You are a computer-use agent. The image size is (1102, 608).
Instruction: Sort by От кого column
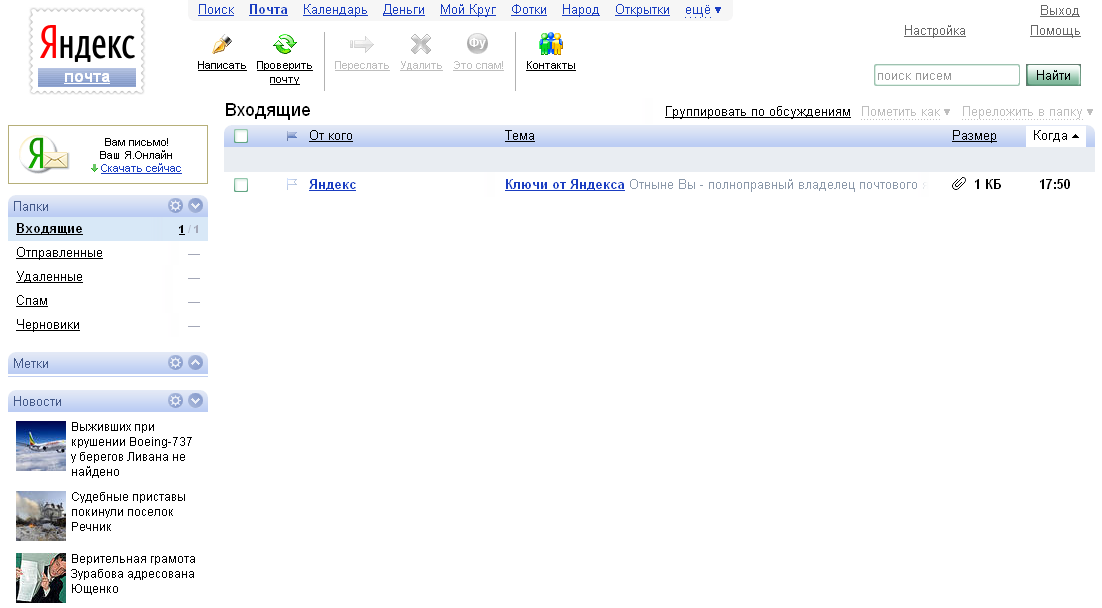331,136
